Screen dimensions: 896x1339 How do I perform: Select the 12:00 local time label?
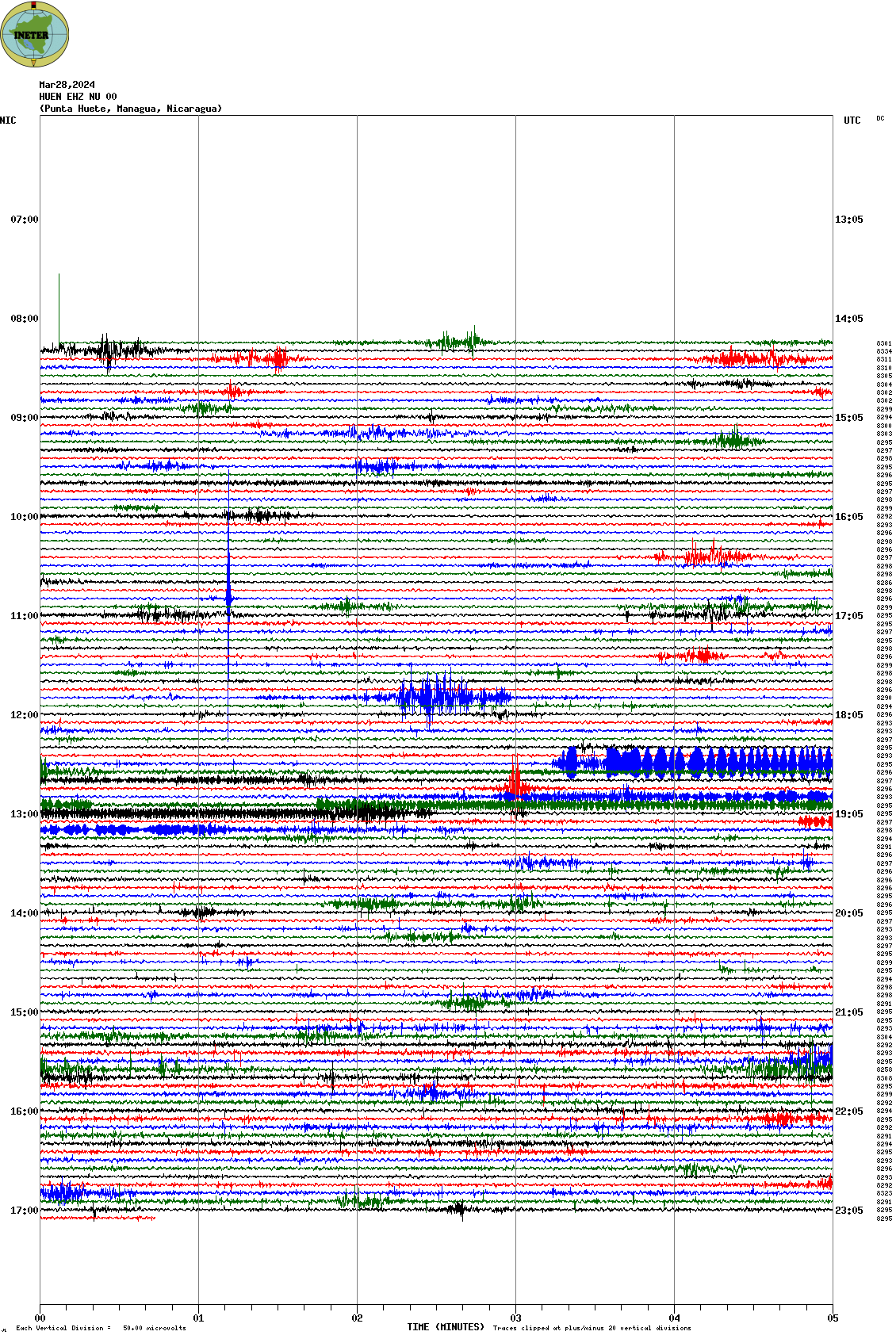pos(24,715)
